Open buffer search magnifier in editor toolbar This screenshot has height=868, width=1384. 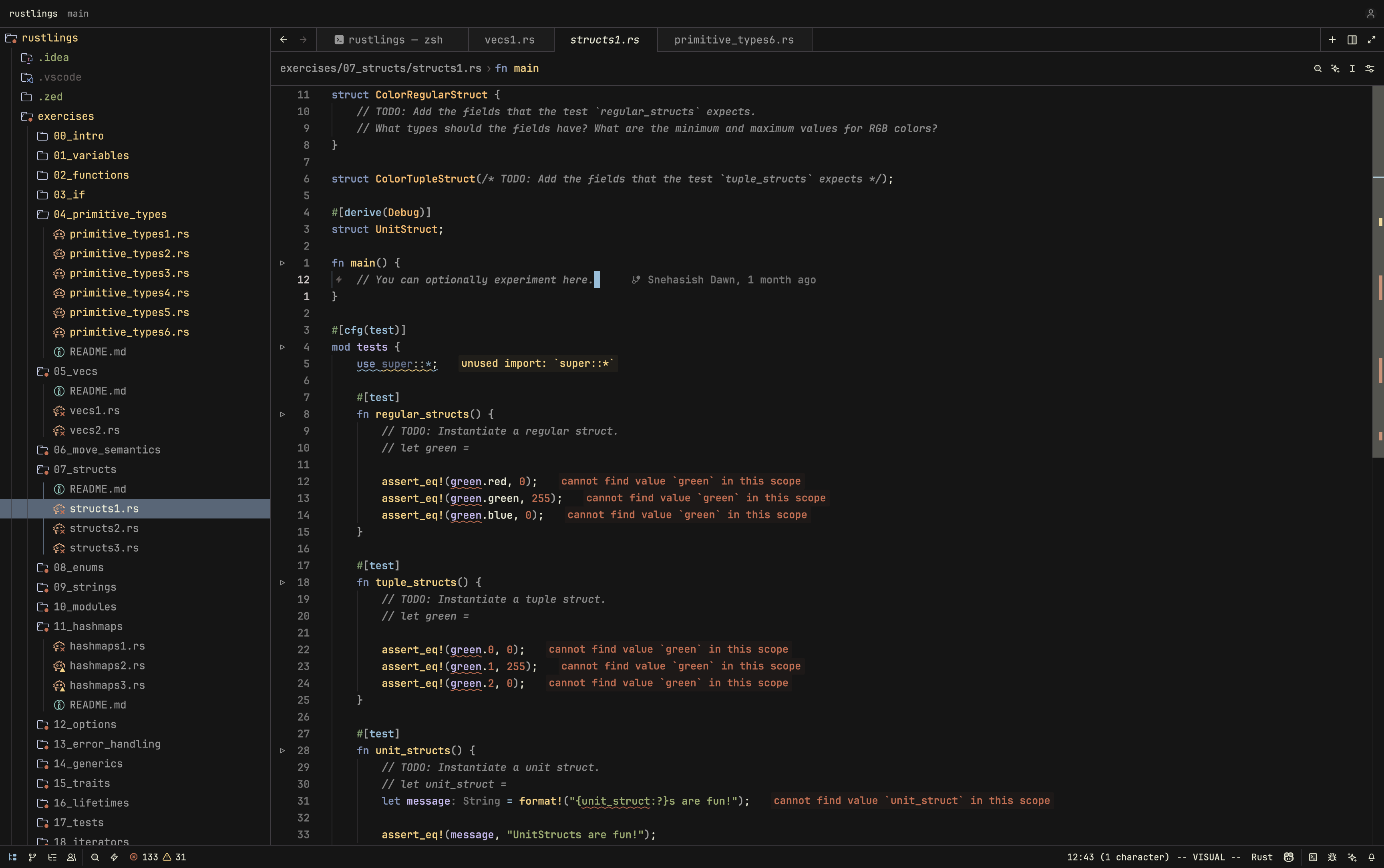point(1318,68)
